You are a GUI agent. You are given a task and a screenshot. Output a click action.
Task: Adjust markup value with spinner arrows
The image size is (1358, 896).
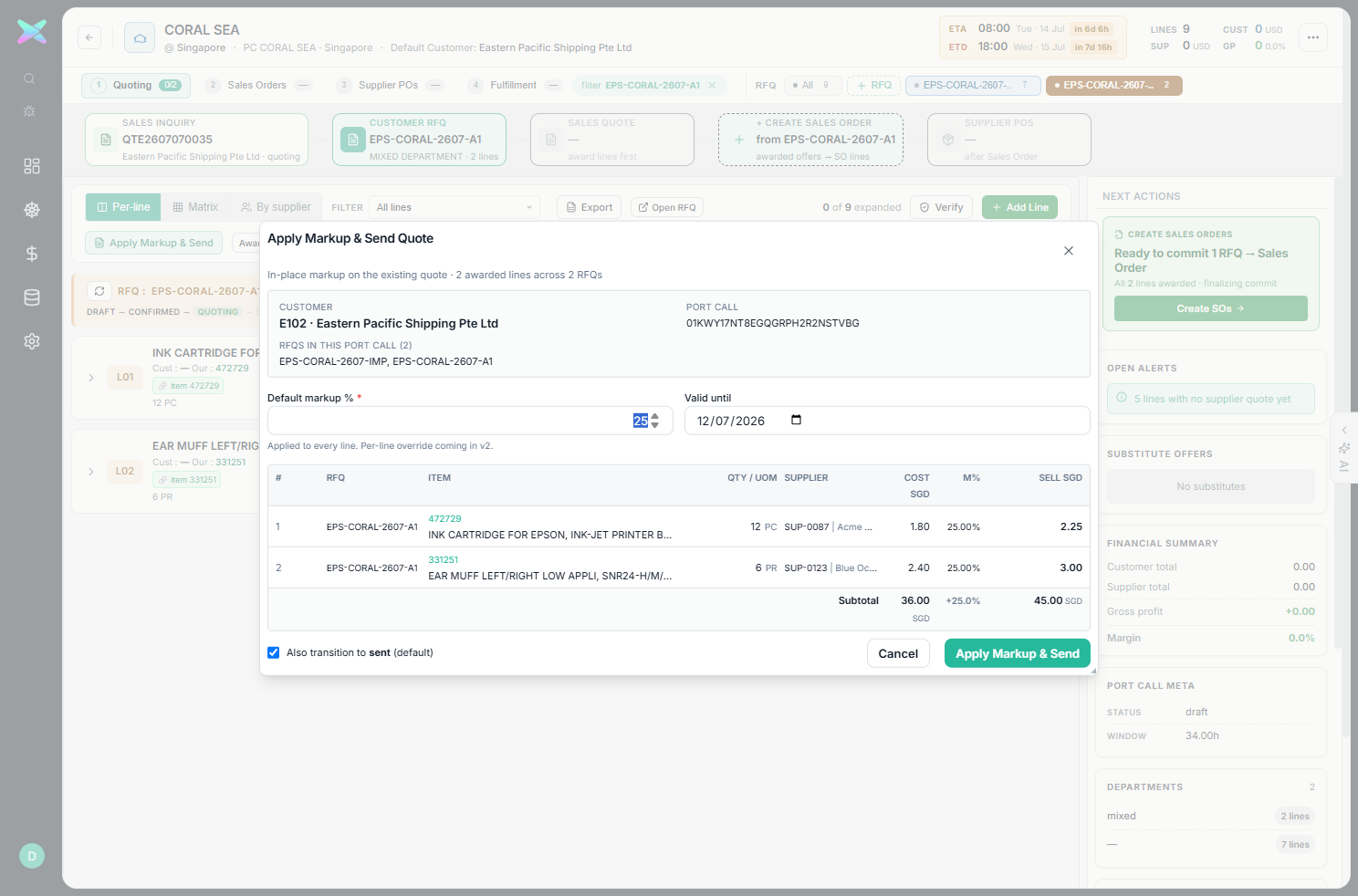[654, 421]
